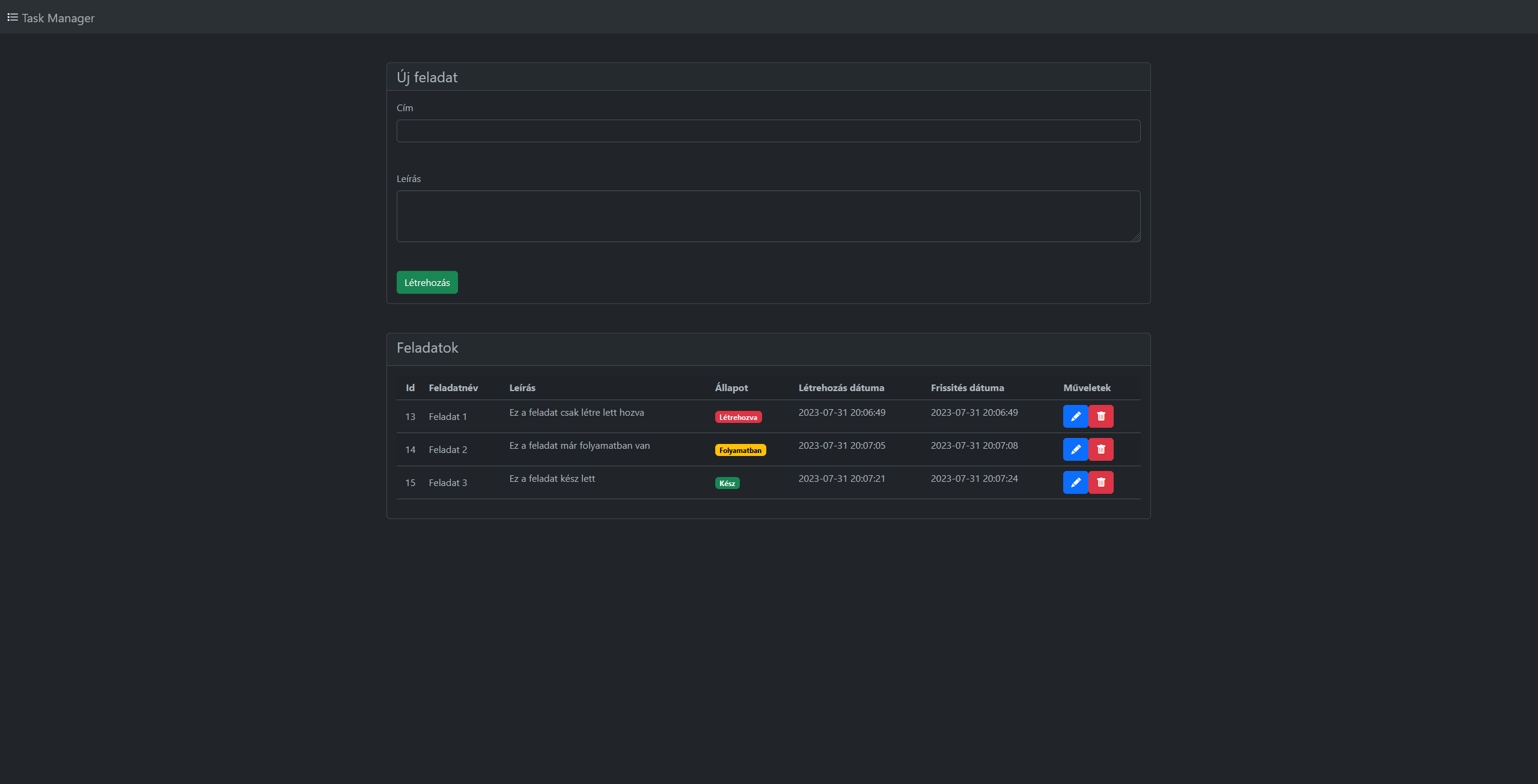Remove Feladat 3 with the trash icon
Viewport: 1538px width, 784px height.
click(1101, 482)
